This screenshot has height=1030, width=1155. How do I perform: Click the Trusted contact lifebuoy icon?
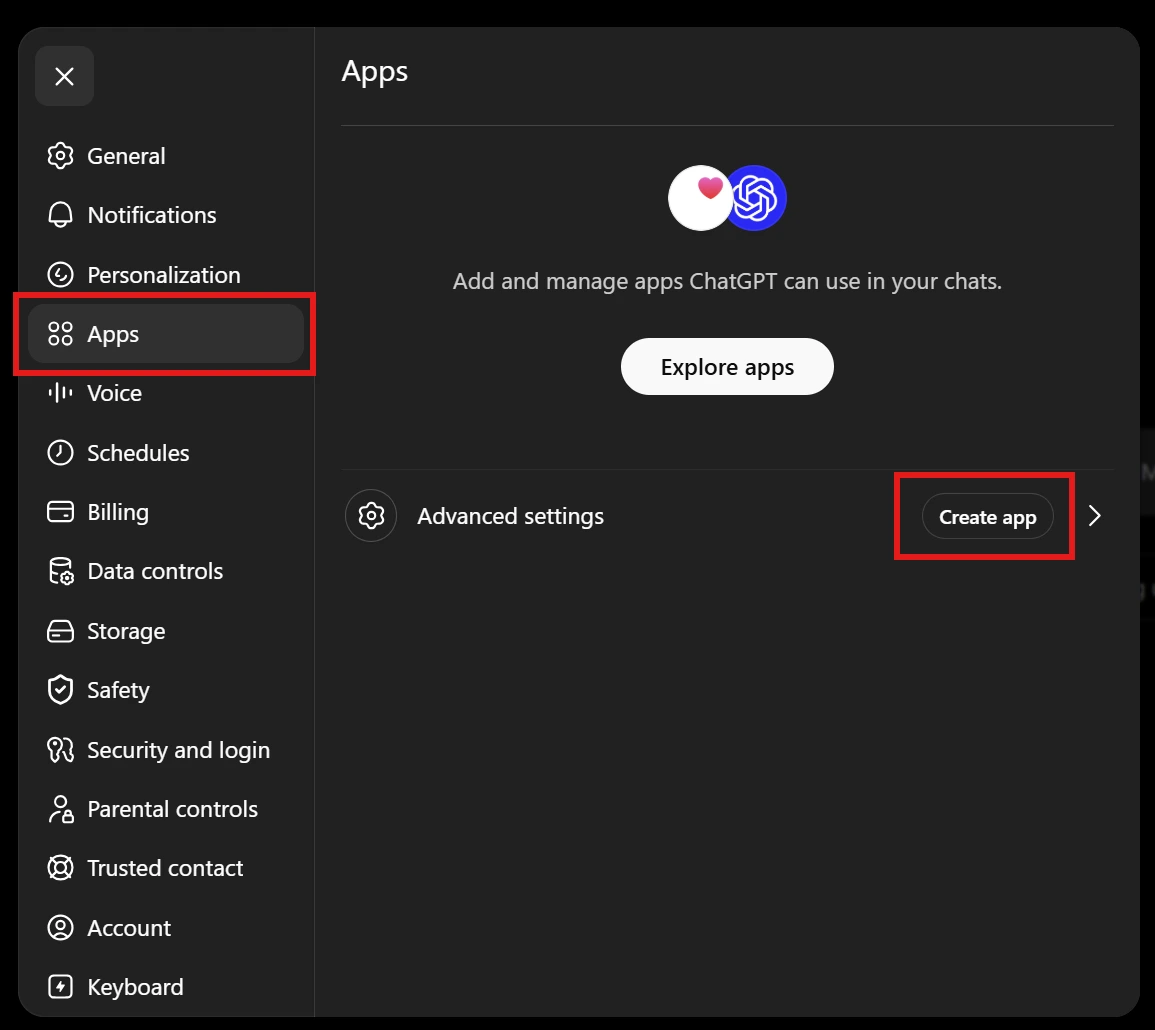tap(60, 868)
